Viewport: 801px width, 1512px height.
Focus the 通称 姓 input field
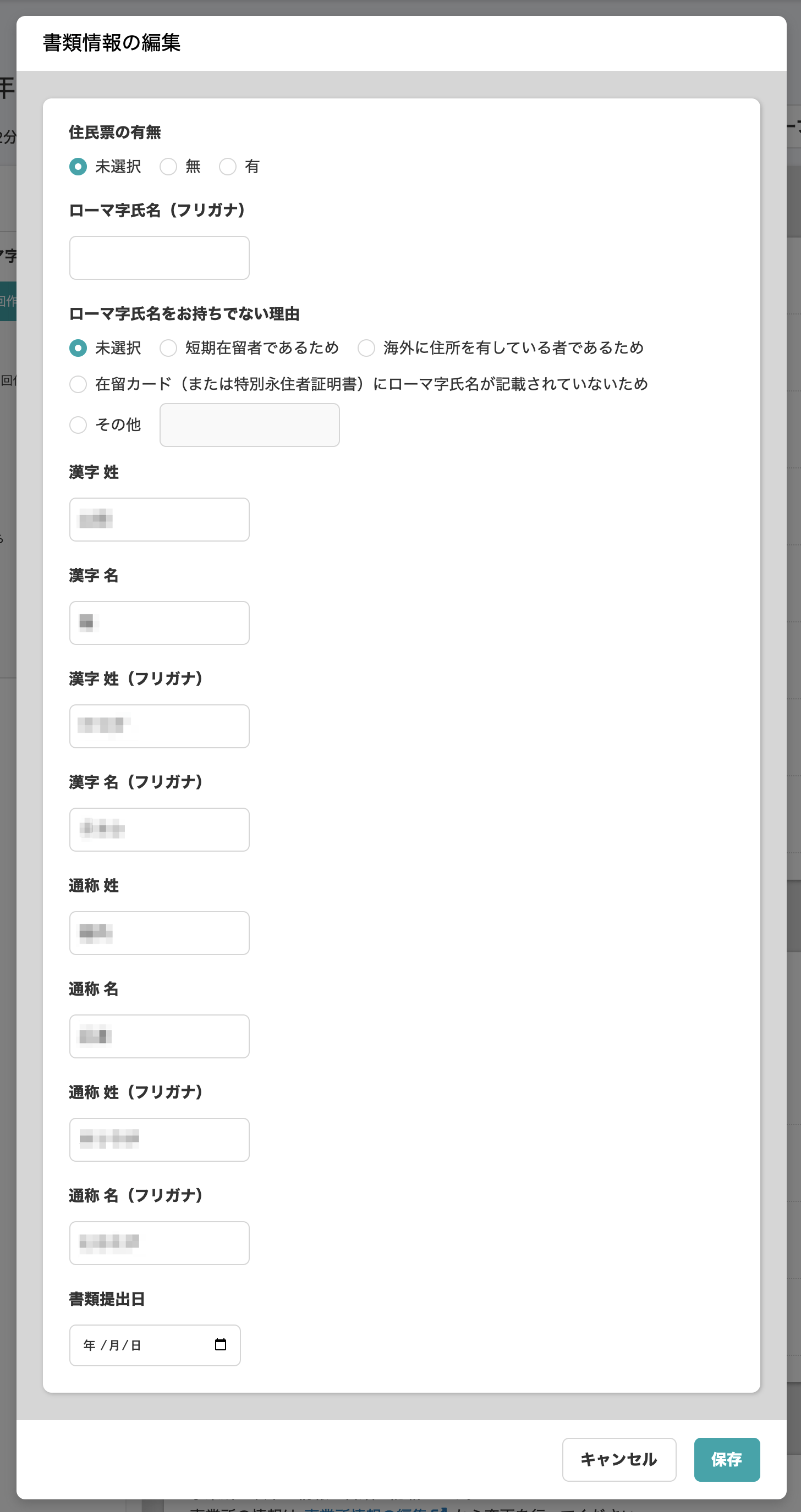click(159, 932)
